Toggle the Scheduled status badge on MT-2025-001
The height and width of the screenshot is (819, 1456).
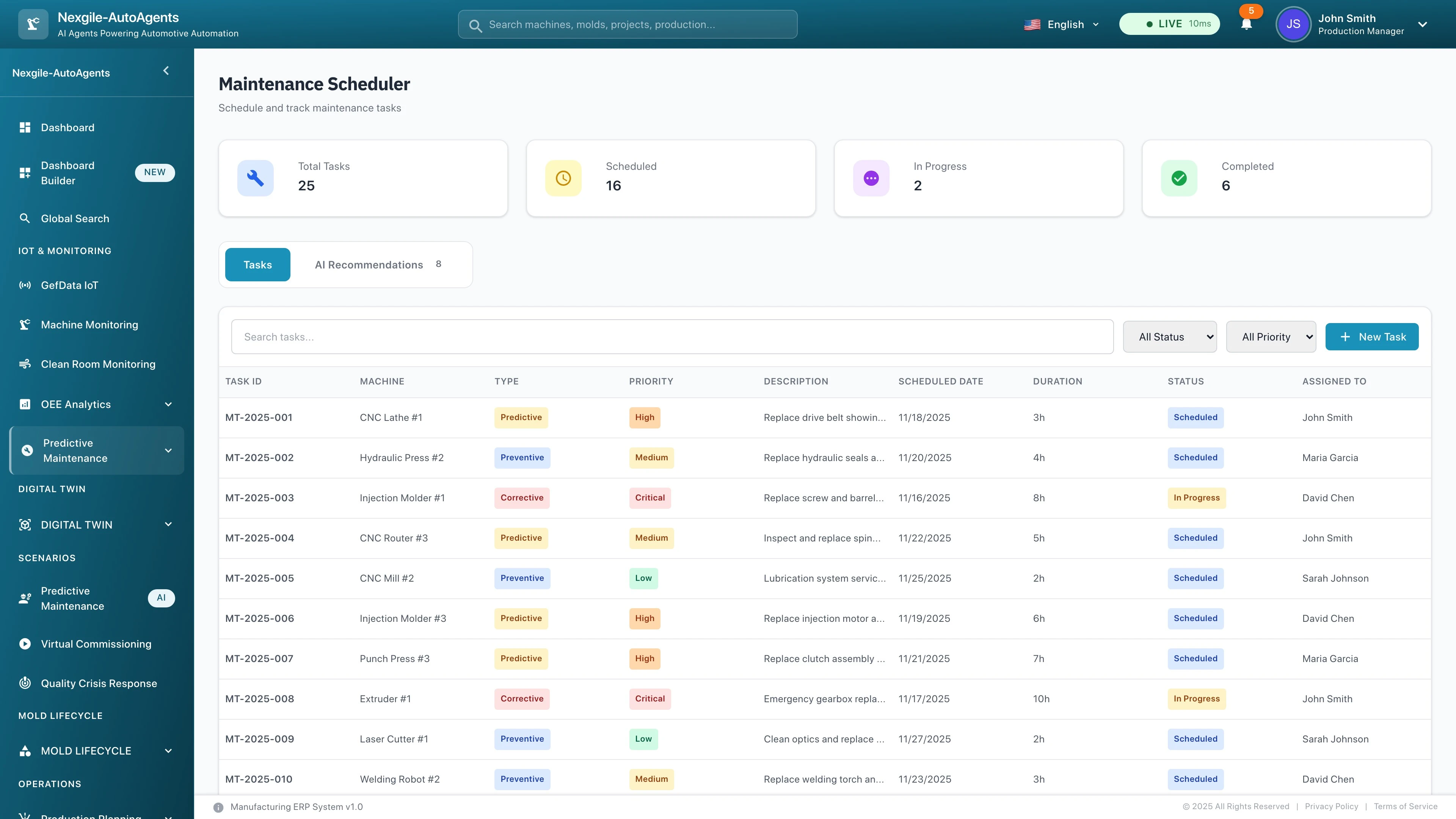click(1196, 417)
